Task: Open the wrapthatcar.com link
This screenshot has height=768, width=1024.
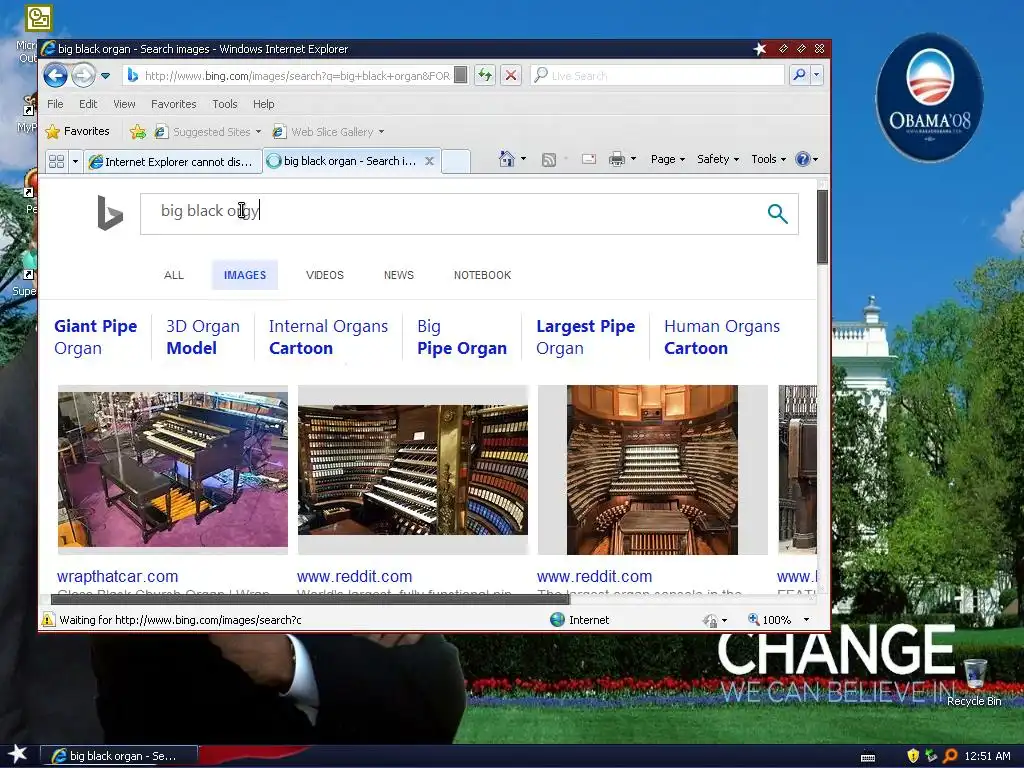Action: coord(118,577)
